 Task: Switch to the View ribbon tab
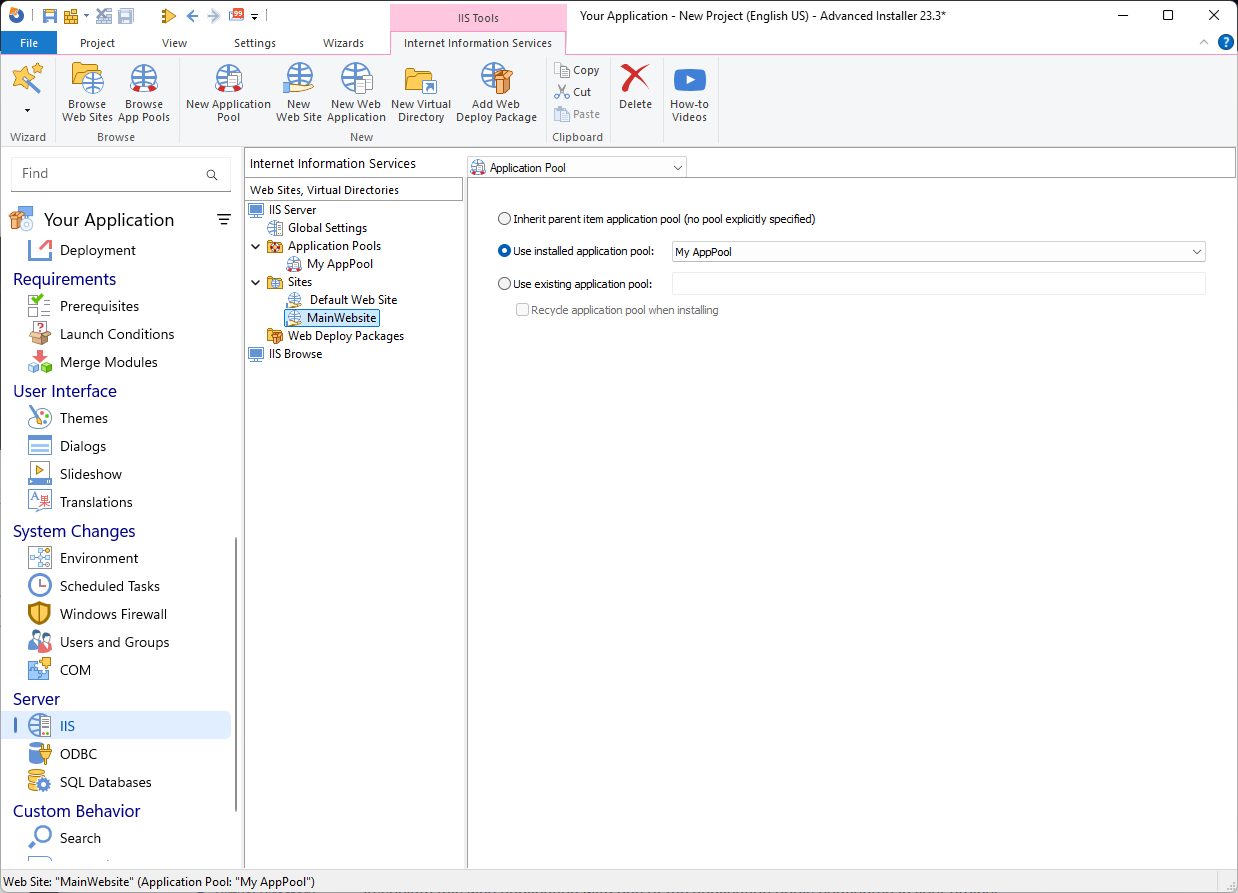pyautogui.click(x=174, y=43)
